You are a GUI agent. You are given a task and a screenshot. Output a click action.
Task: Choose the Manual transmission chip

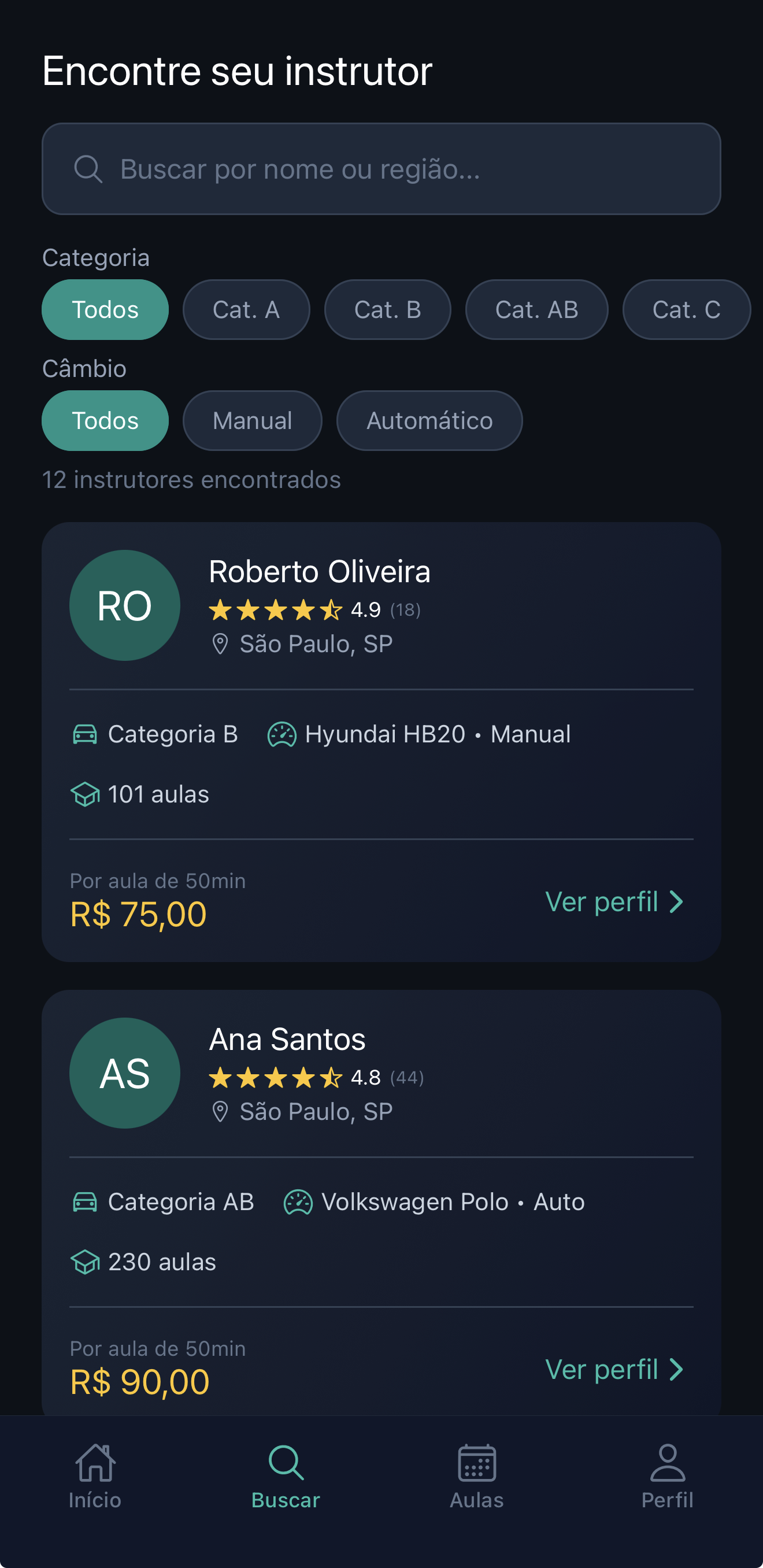[252, 420]
